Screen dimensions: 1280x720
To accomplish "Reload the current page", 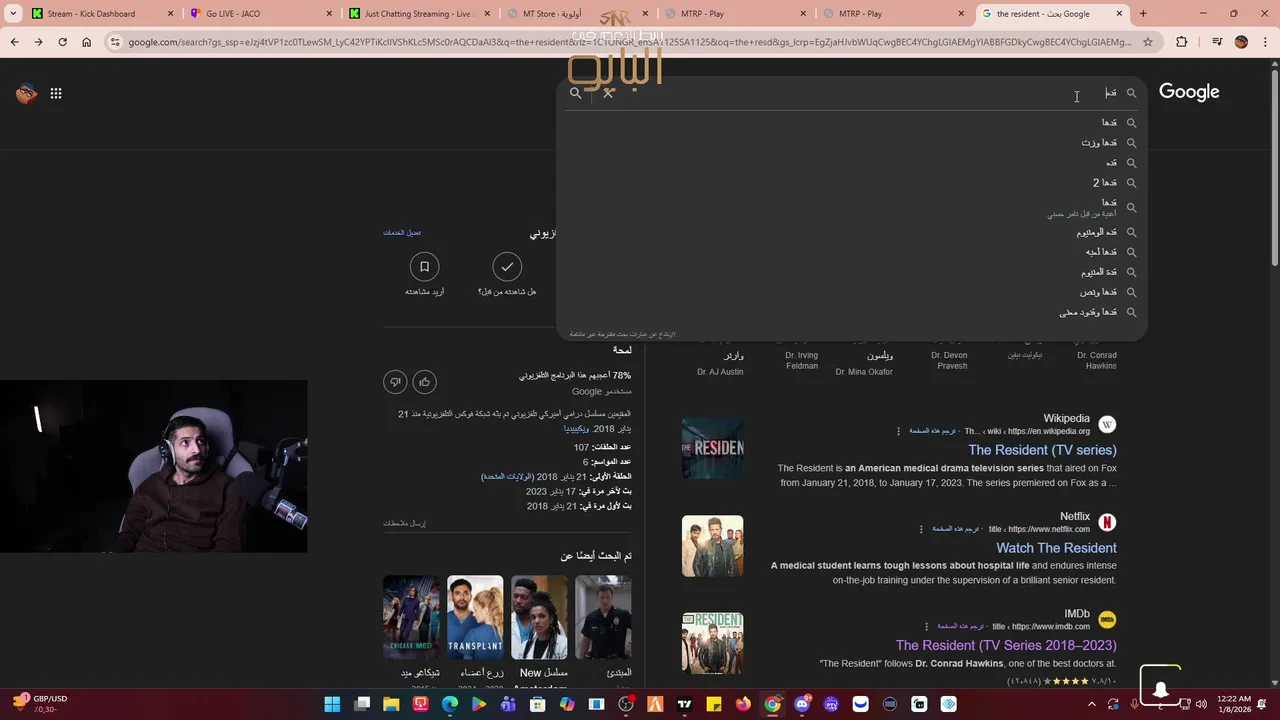I will tap(62, 42).
